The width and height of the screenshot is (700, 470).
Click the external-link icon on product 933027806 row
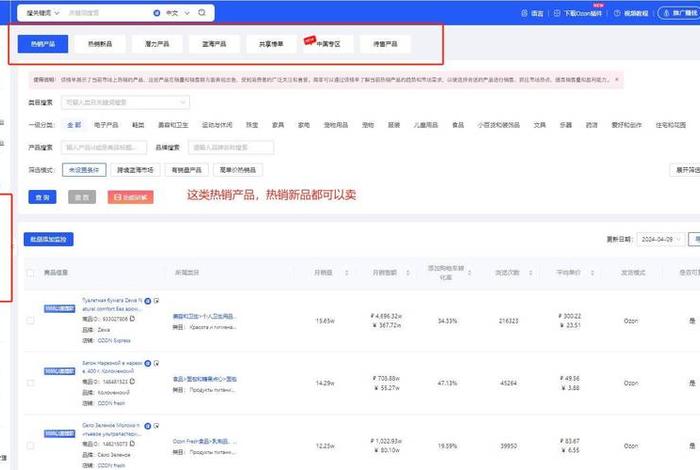pos(156,301)
